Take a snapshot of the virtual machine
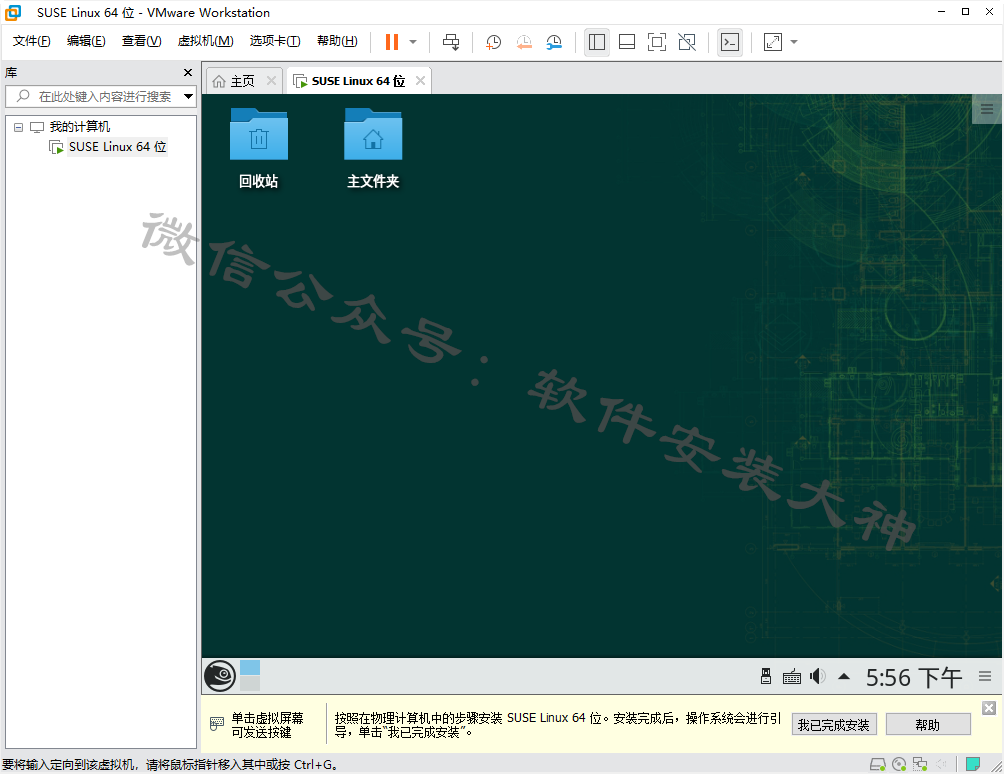 pos(493,42)
